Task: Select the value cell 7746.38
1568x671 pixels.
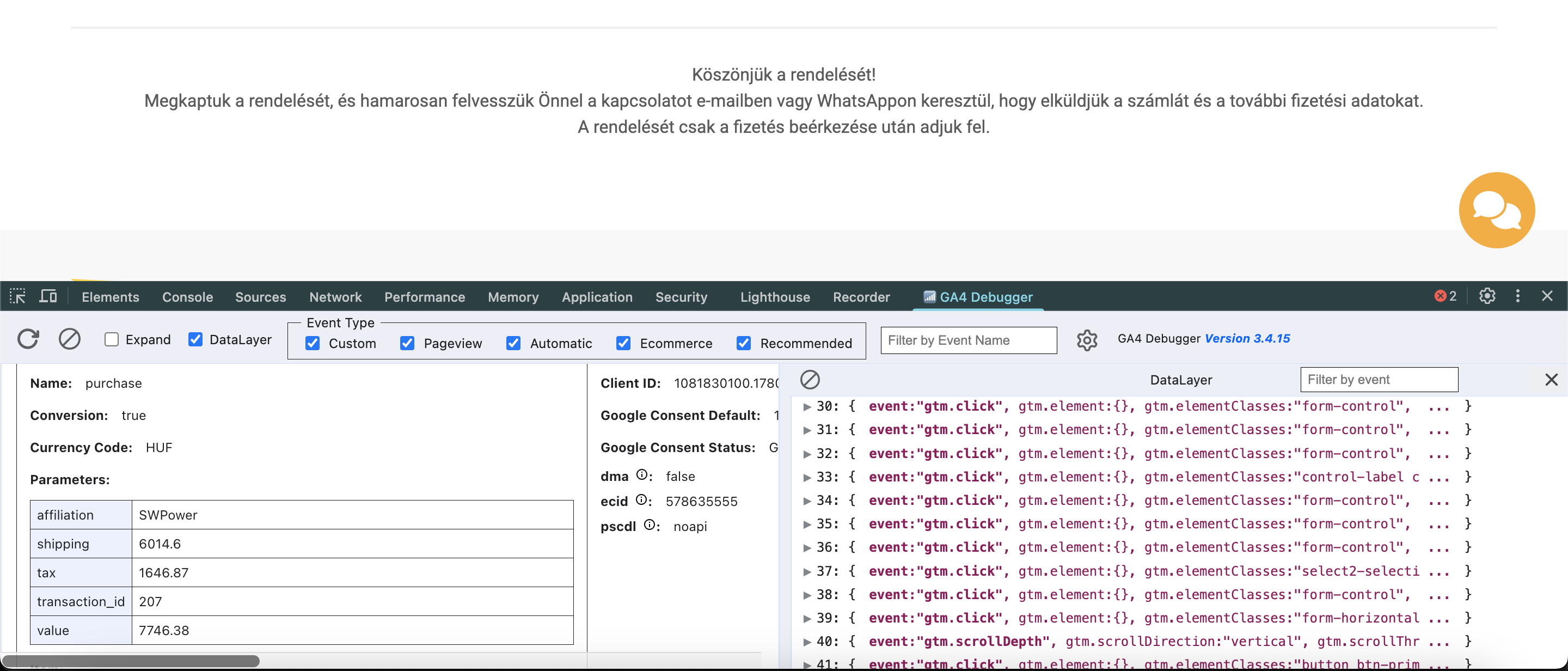Action: click(x=164, y=630)
